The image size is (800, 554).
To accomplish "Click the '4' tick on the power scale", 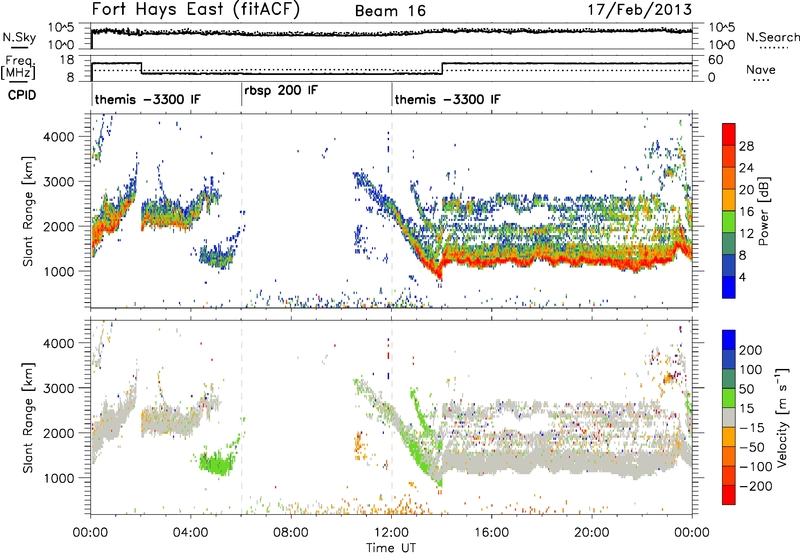I will click(x=742, y=278).
